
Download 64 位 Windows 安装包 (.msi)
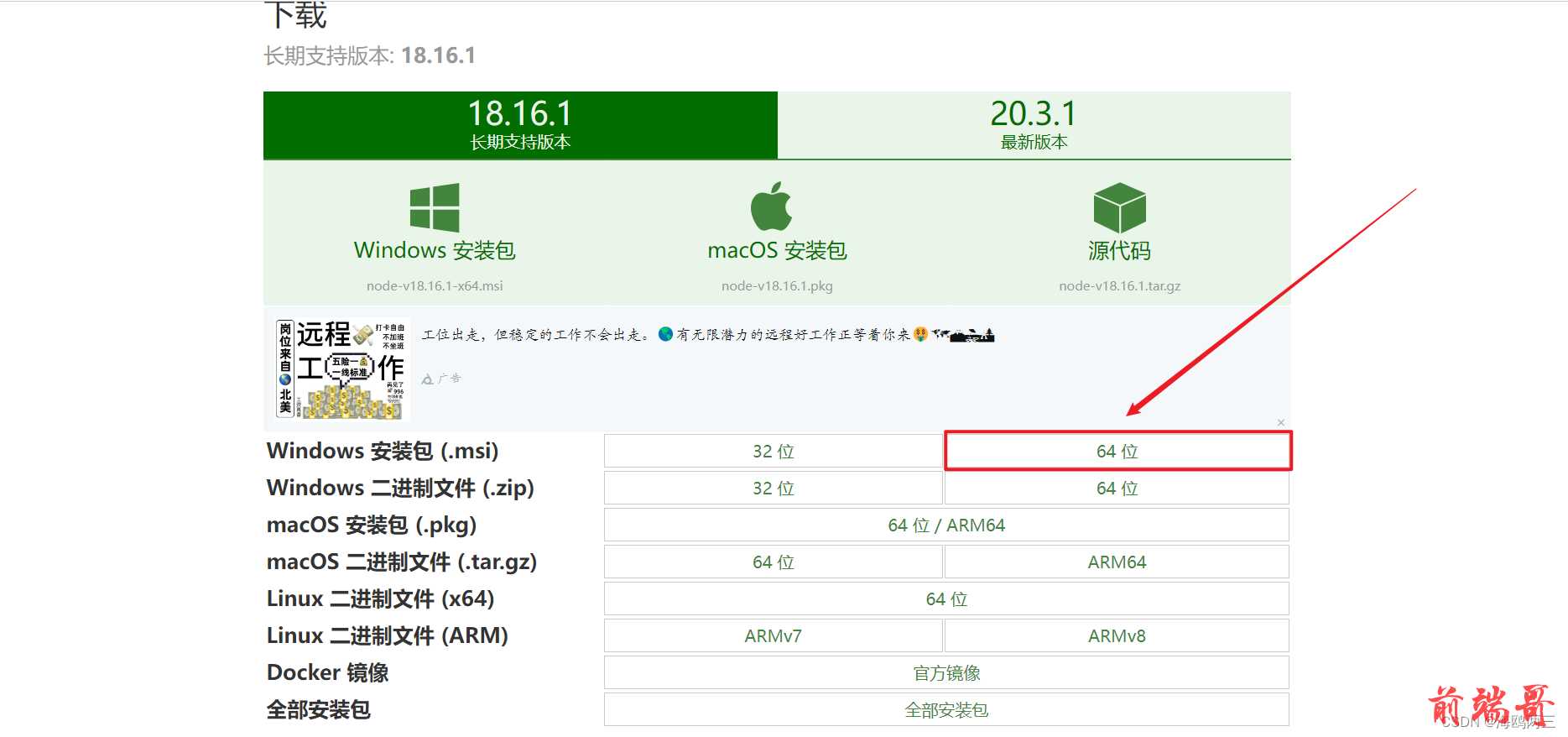tap(1117, 451)
